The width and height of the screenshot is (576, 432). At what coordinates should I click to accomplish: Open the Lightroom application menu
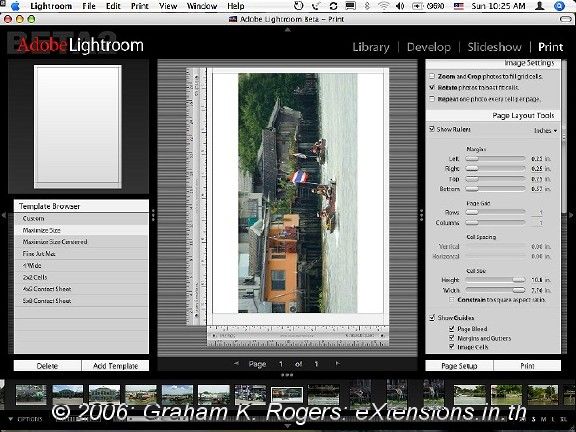pyautogui.click(x=51, y=6)
